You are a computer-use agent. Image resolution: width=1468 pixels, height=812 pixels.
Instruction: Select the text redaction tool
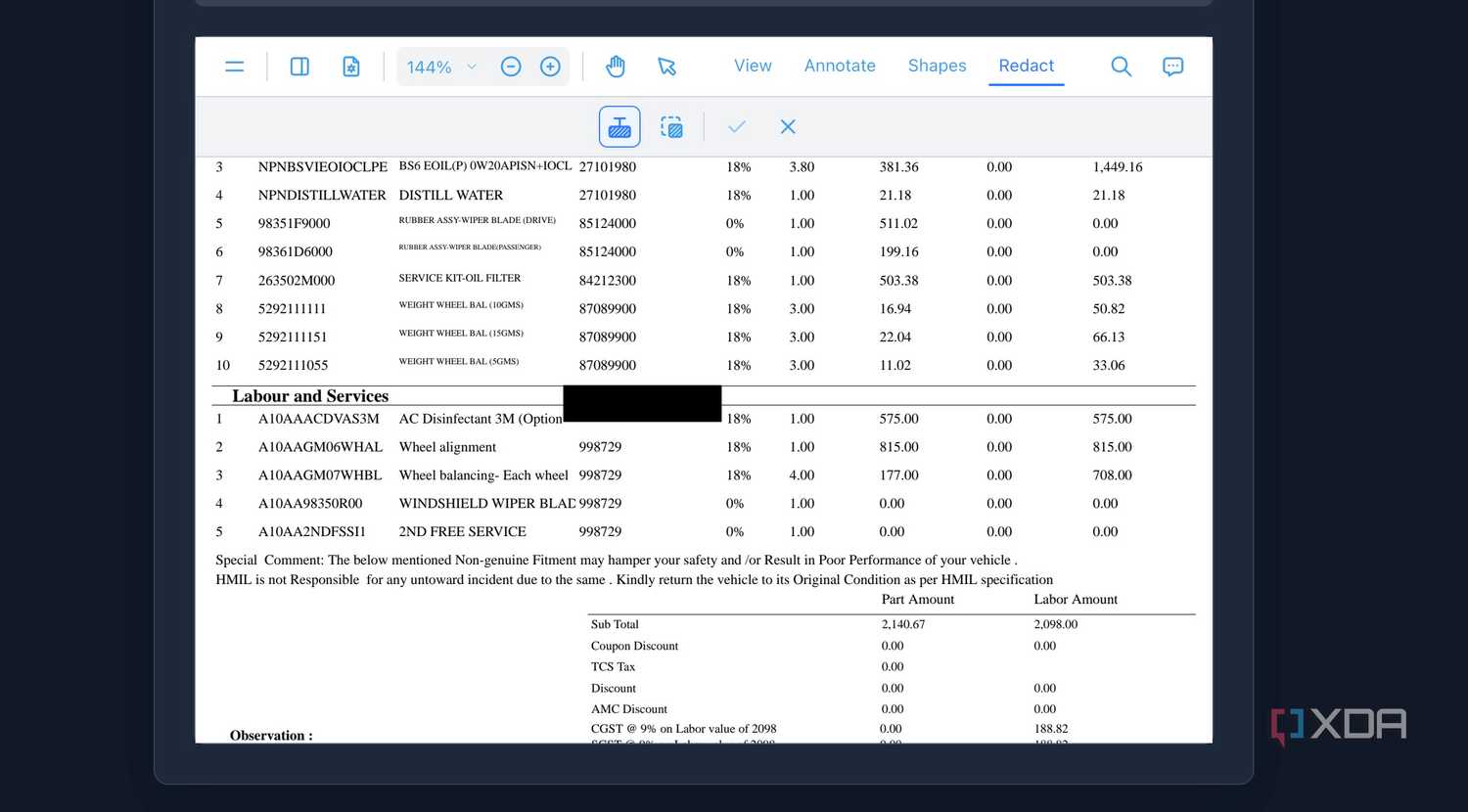[x=619, y=127]
